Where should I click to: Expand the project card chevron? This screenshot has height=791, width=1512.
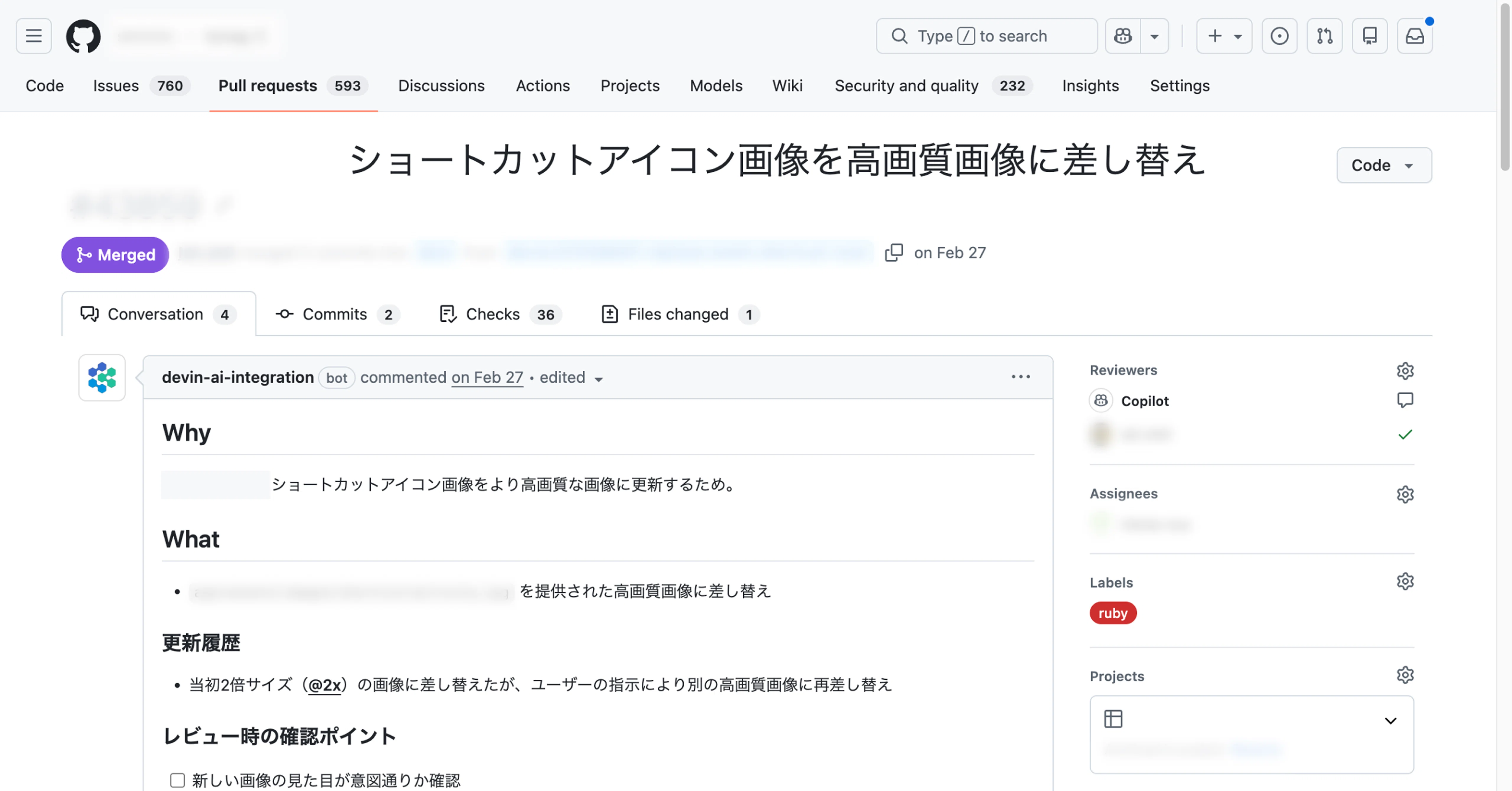(x=1391, y=720)
